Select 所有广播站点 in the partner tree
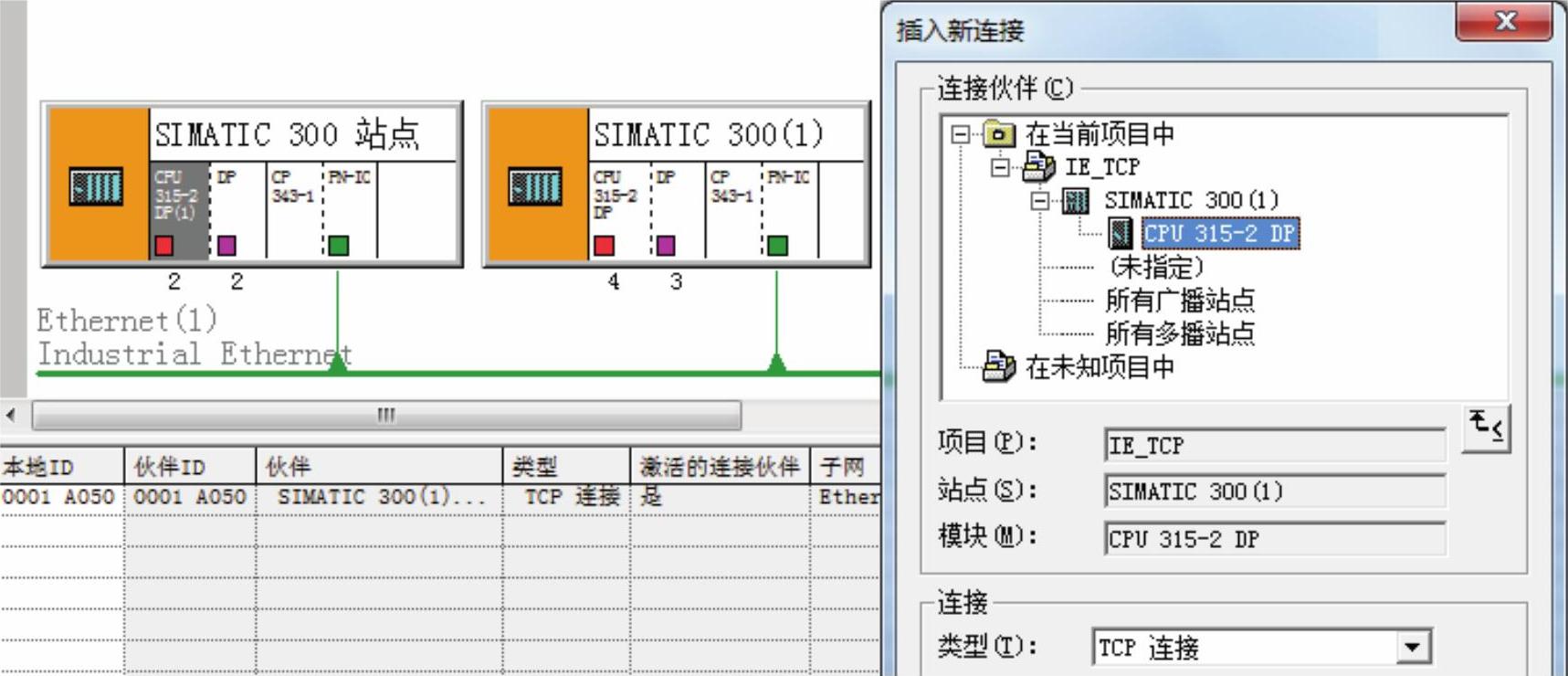Viewport: 1568px width, 676px height. pos(1180,301)
